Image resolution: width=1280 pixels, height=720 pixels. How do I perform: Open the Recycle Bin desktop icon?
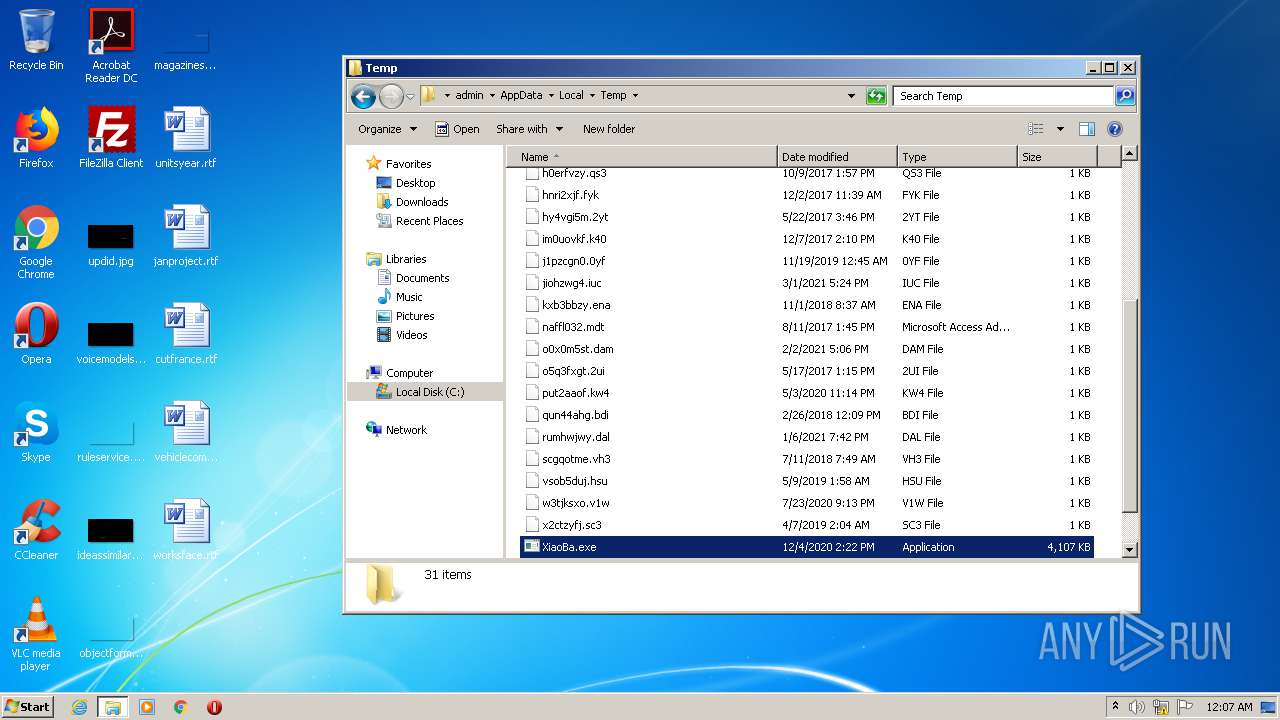pos(36,40)
